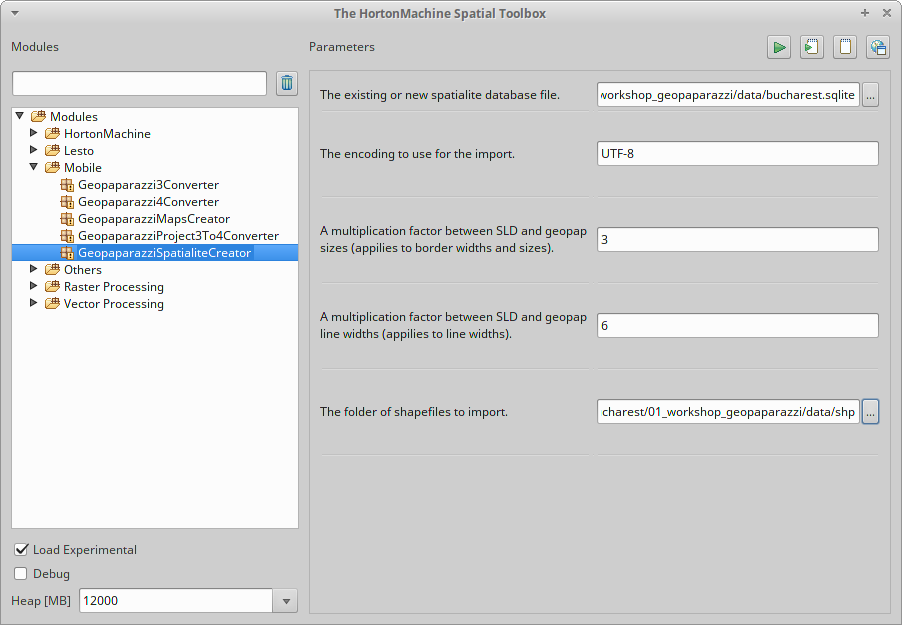Click the Heap value field showing 12000
The height and width of the screenshot is (625, 902).
pos(175,601)
